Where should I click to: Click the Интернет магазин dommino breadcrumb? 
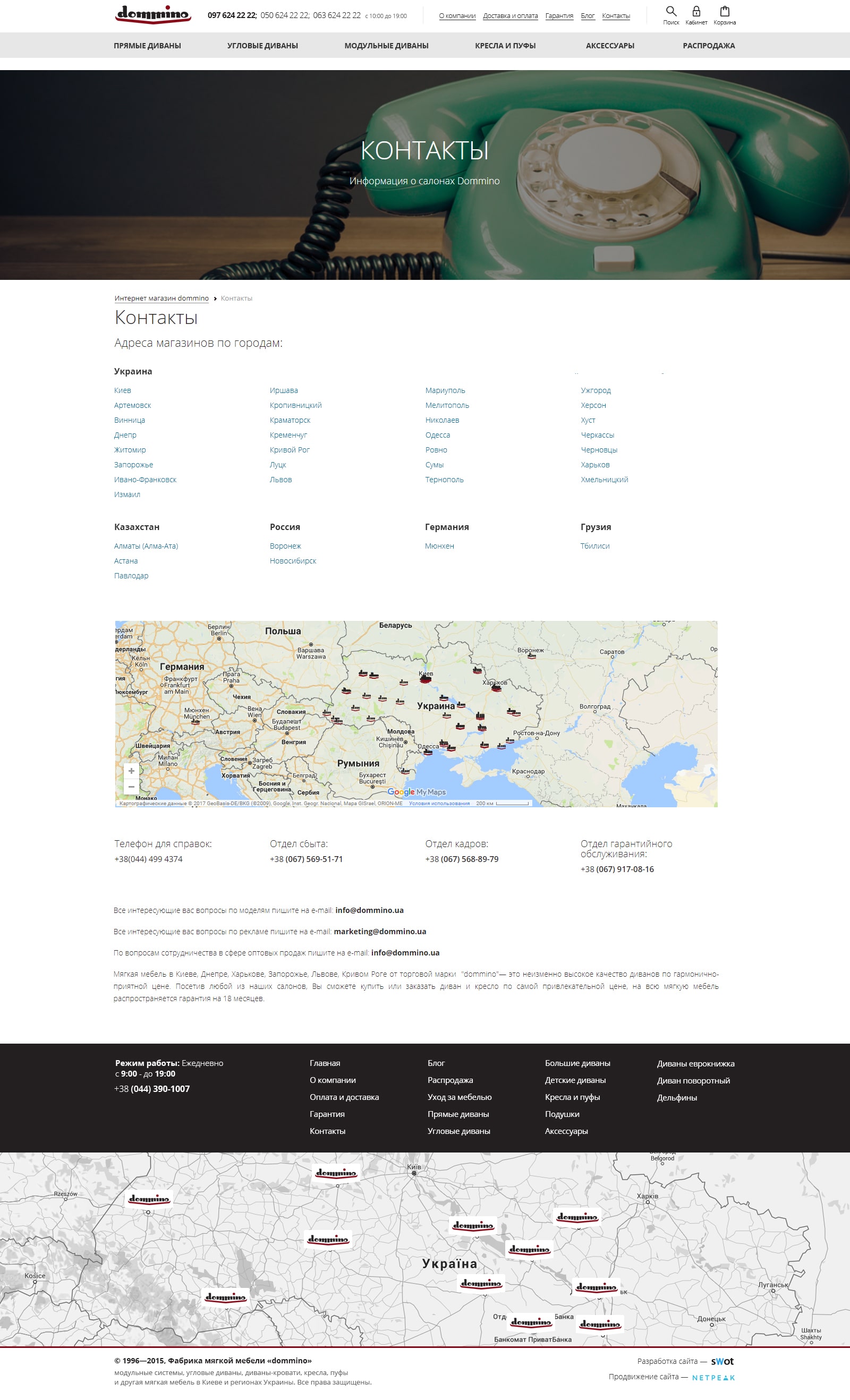[161, 298]
